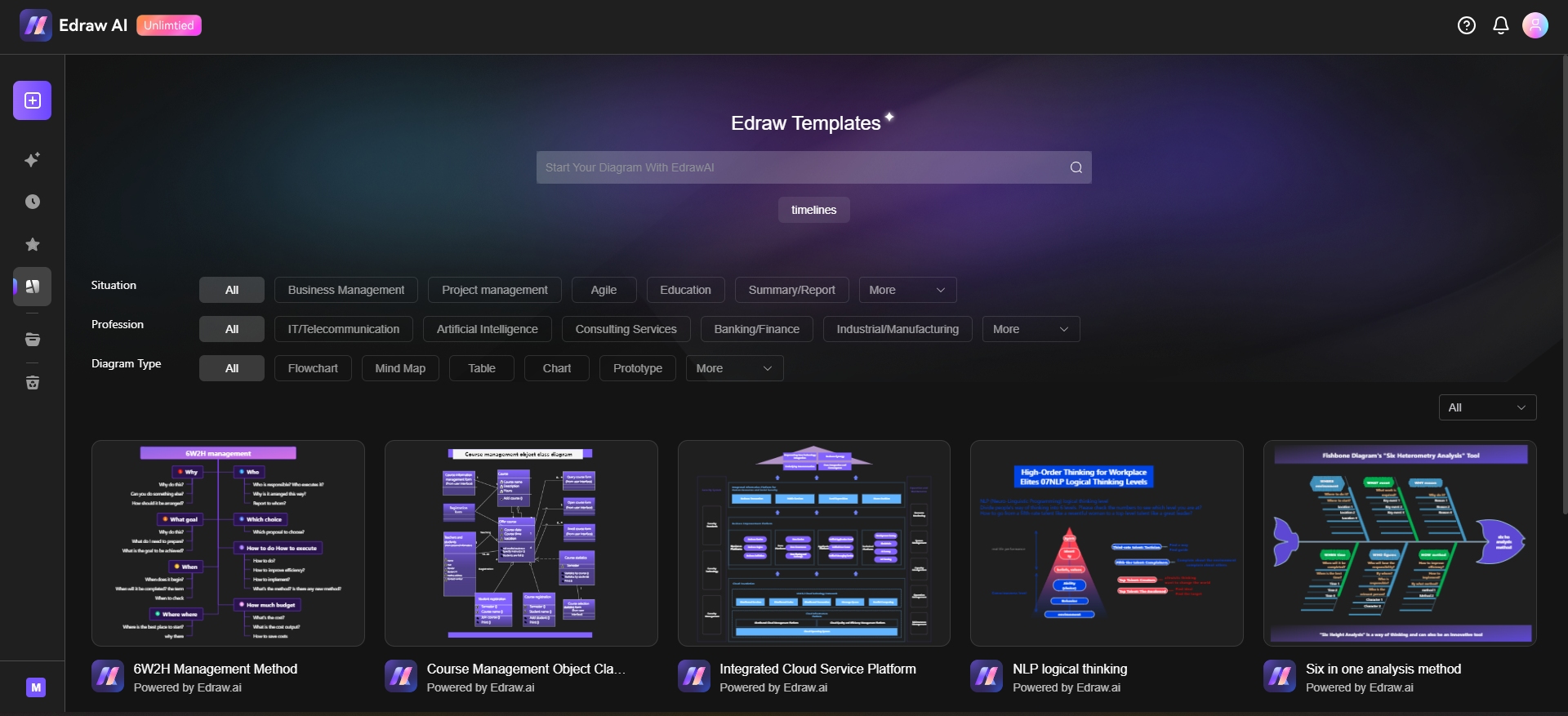
Task: Open the user avatar profile menu
Action: [1535, 25]
